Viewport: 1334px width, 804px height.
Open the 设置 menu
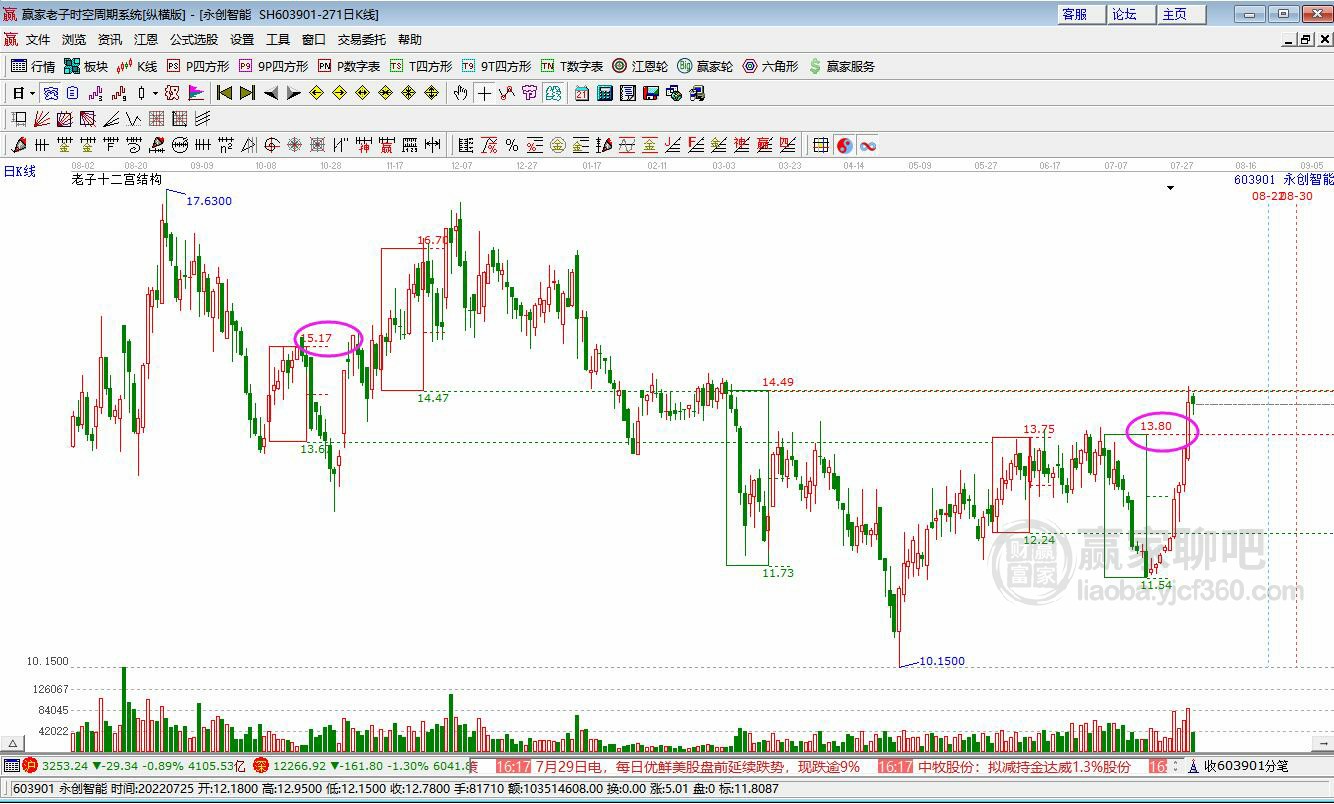pyautogui.click(x=242, y=40)
